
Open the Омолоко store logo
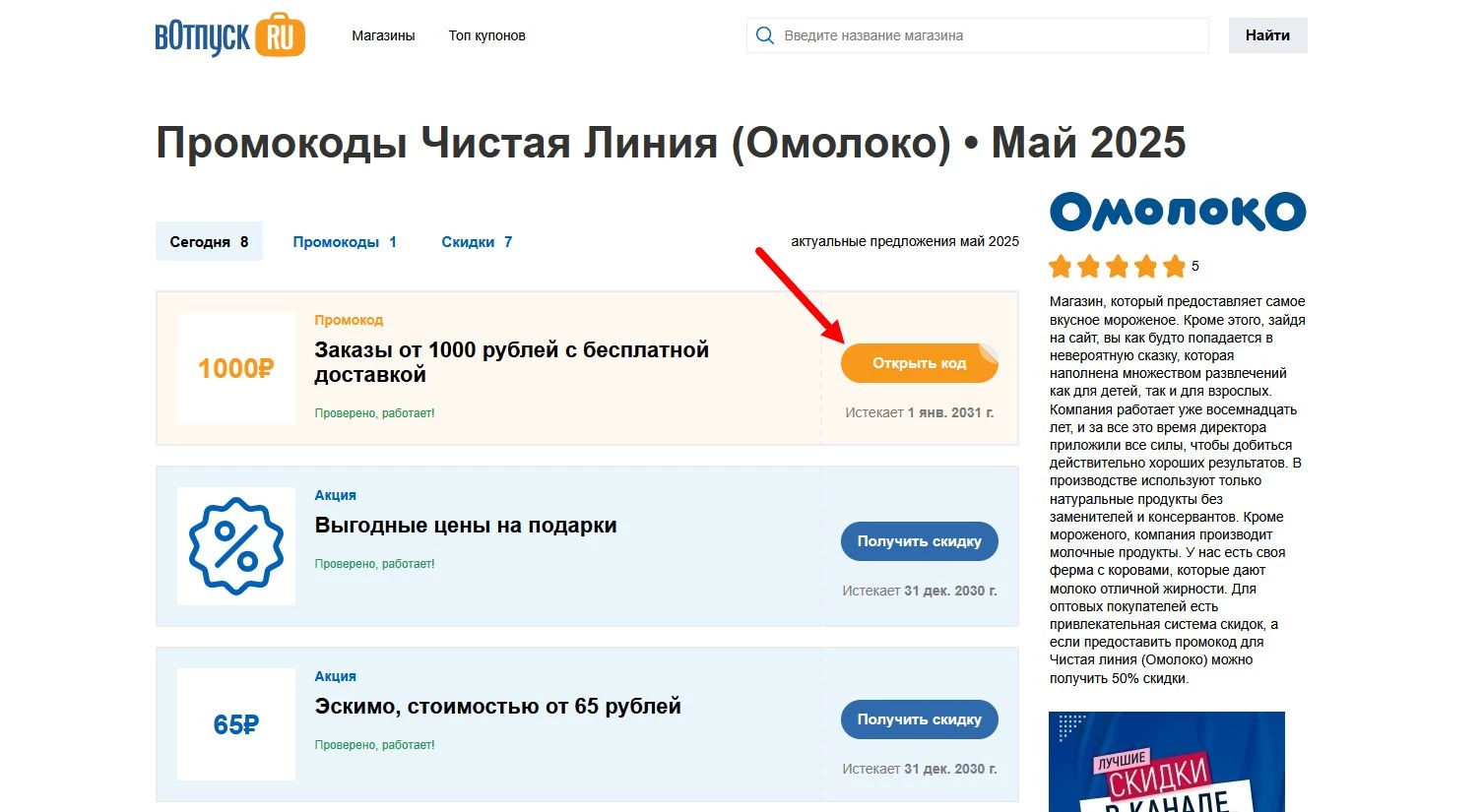pos(1177,210)
